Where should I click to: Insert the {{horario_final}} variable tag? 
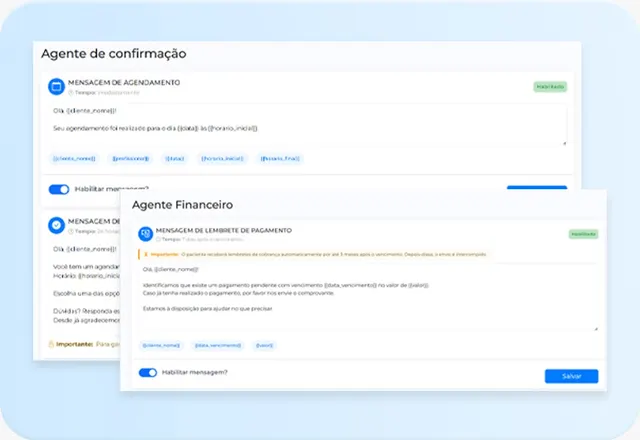pyautogui.click(x=280, y=158)
